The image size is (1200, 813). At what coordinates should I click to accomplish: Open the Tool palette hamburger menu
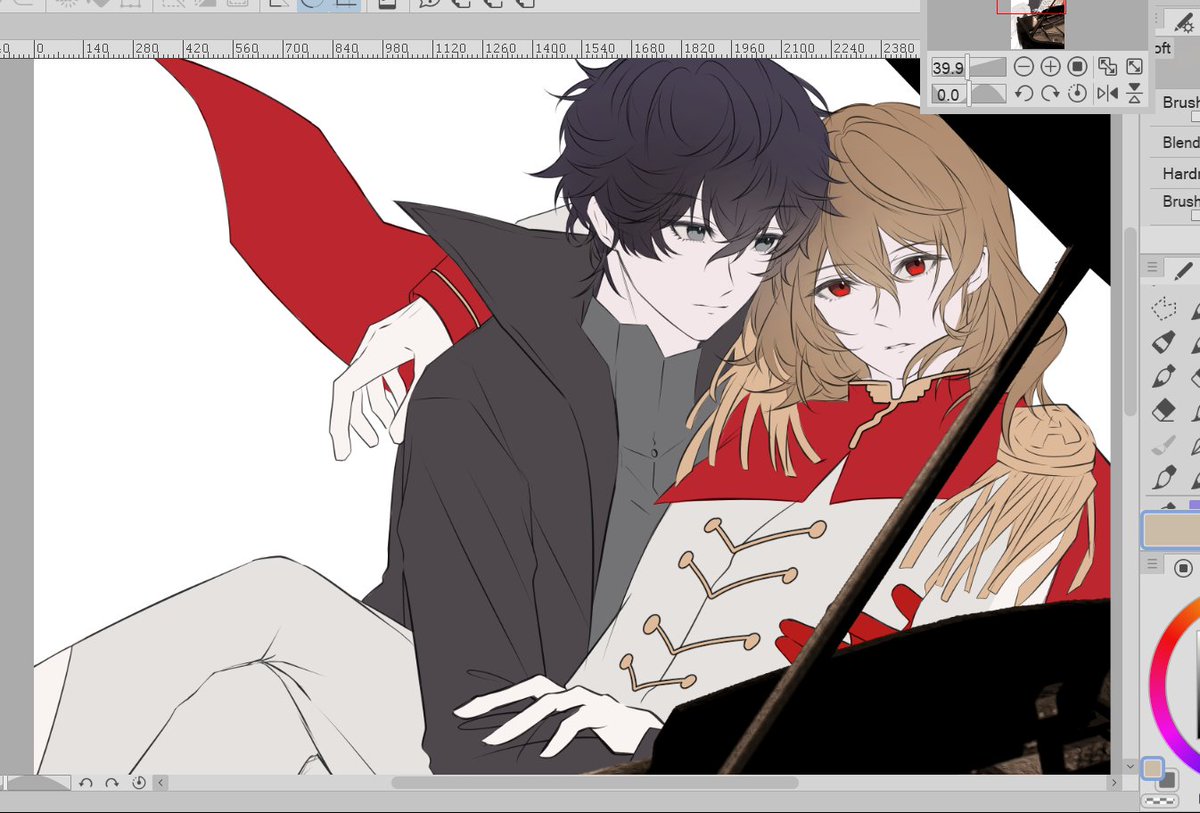pyautogui.click(x=1152, y=267)
